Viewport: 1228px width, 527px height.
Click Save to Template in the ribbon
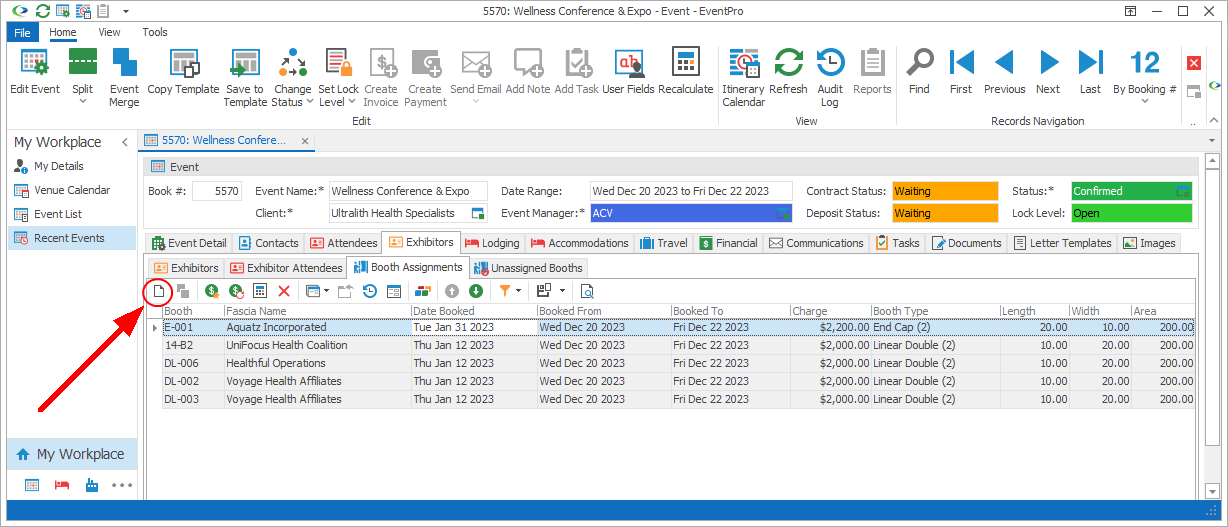coord(245,77)
